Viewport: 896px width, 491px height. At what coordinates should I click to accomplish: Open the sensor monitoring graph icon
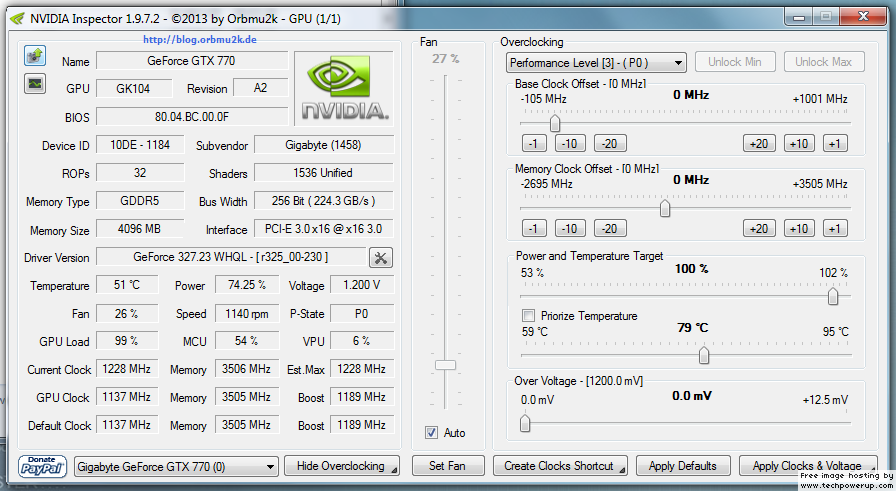[x=35, y=84]
